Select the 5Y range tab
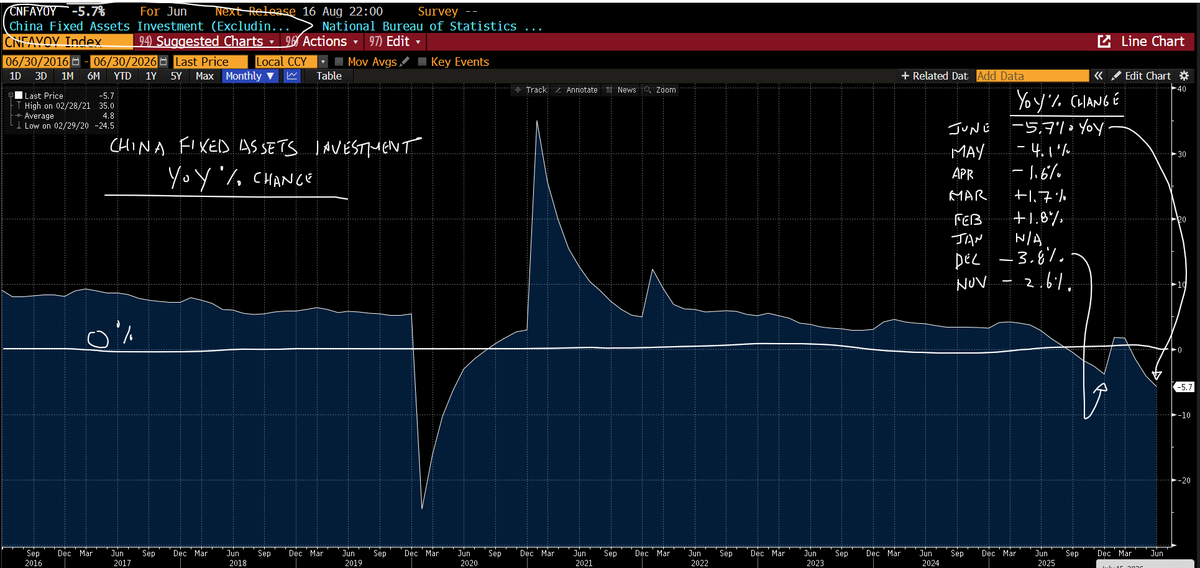The height and width of the screenshot is (568, 1200). click(176, 76)
